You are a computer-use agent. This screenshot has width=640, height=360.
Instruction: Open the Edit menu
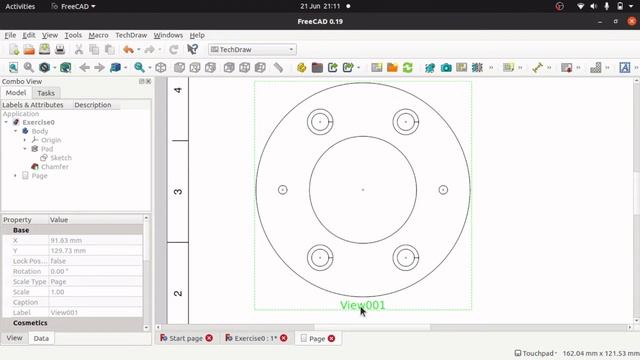(x=29, y=36)
